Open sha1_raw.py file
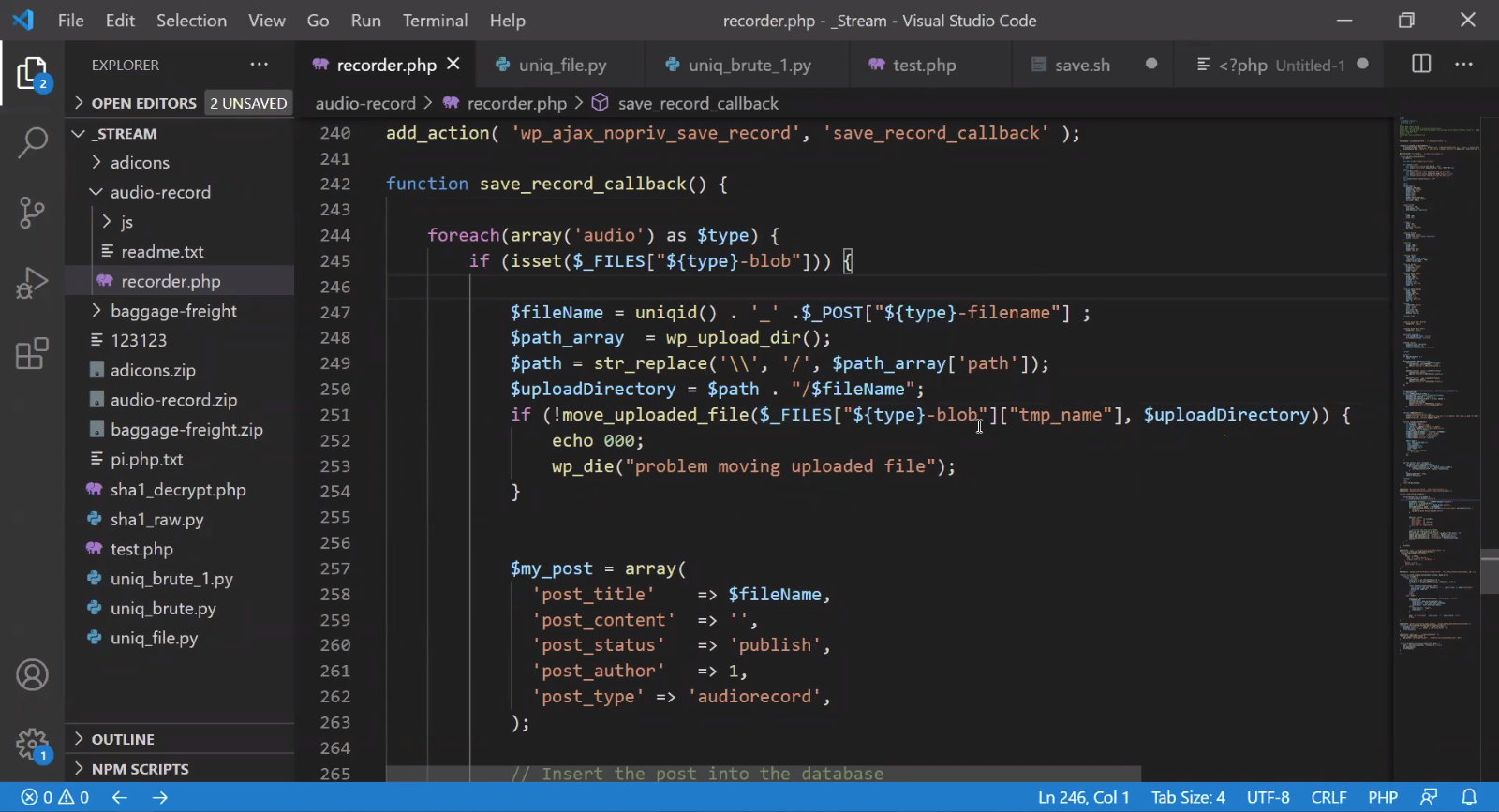The height and width of the screenshot is (812, 1499). coord(180,520)
